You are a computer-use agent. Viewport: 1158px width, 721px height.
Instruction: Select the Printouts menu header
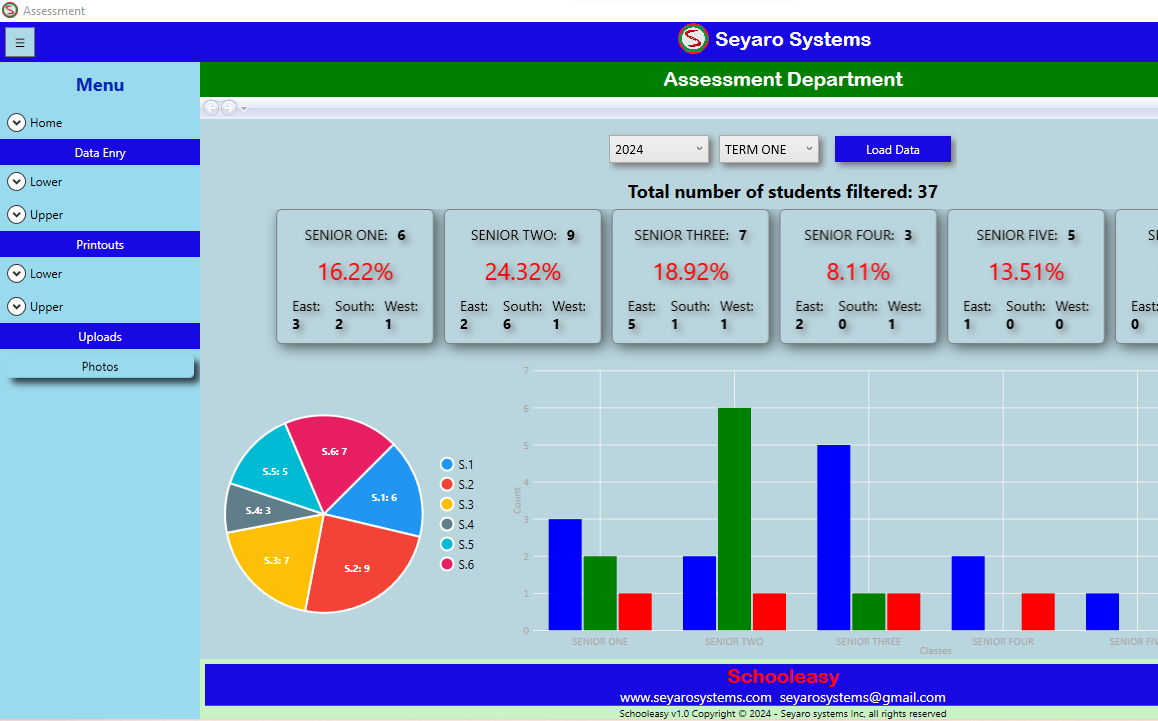pyautogui.click(x=100, y=245)
